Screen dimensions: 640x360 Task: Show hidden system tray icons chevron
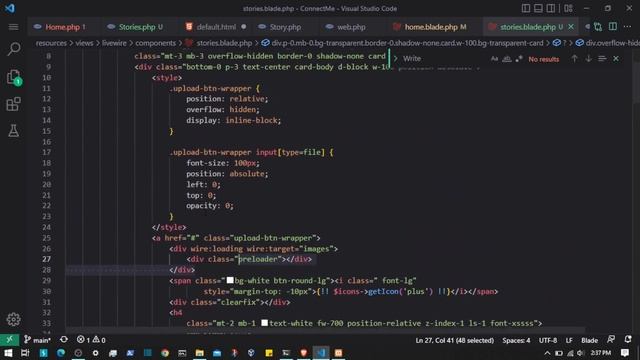pos(547,353)
